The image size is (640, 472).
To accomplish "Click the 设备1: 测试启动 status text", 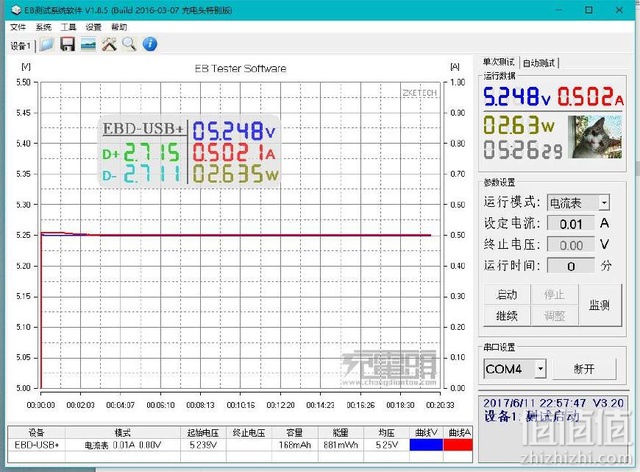I will pyautogui.click(x=531, y=416).
